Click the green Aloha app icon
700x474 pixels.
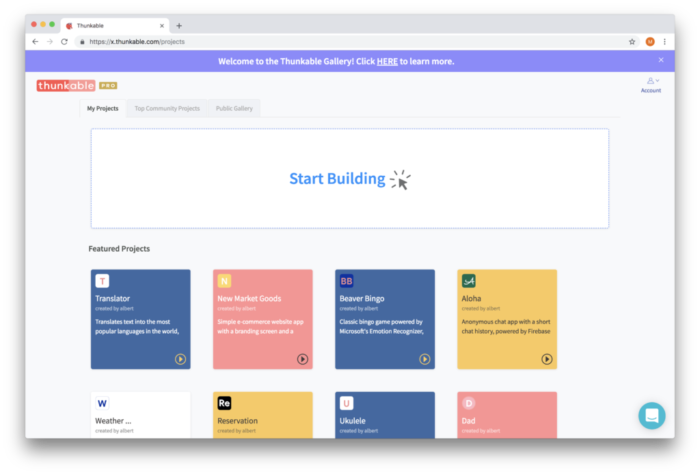tap(469, 281)
